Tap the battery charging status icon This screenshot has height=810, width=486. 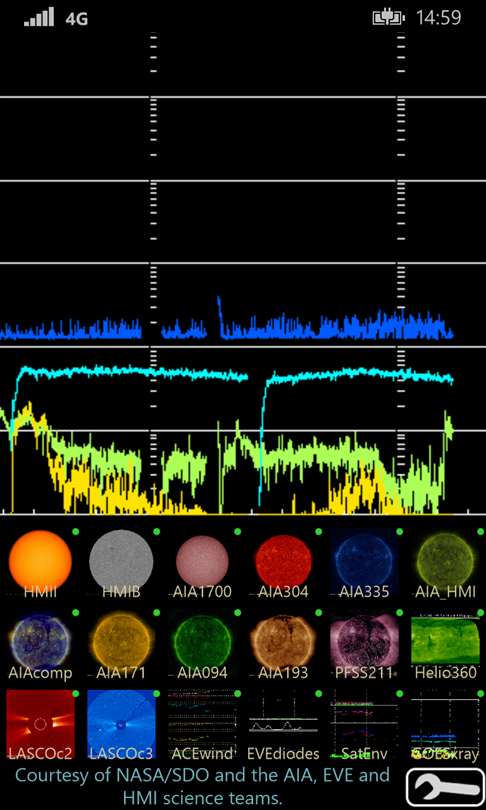(x=388, y=19)
